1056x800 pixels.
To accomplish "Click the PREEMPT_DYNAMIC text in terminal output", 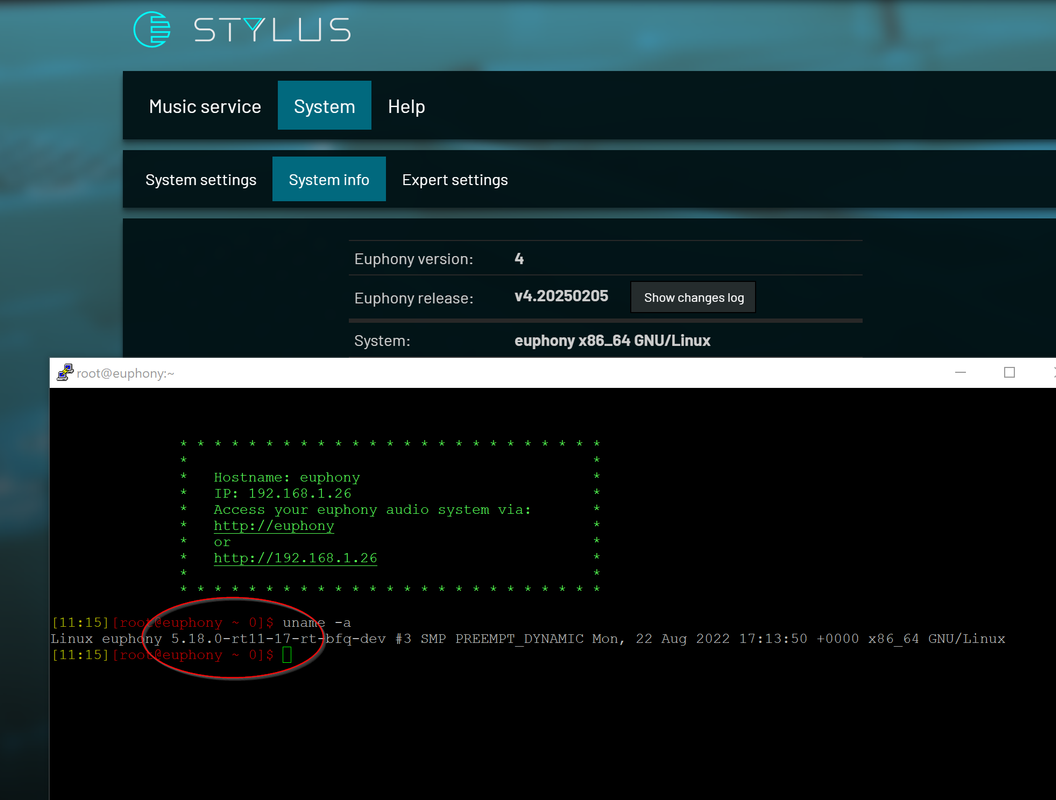I will pyautogui.click(x=519, y=639).
